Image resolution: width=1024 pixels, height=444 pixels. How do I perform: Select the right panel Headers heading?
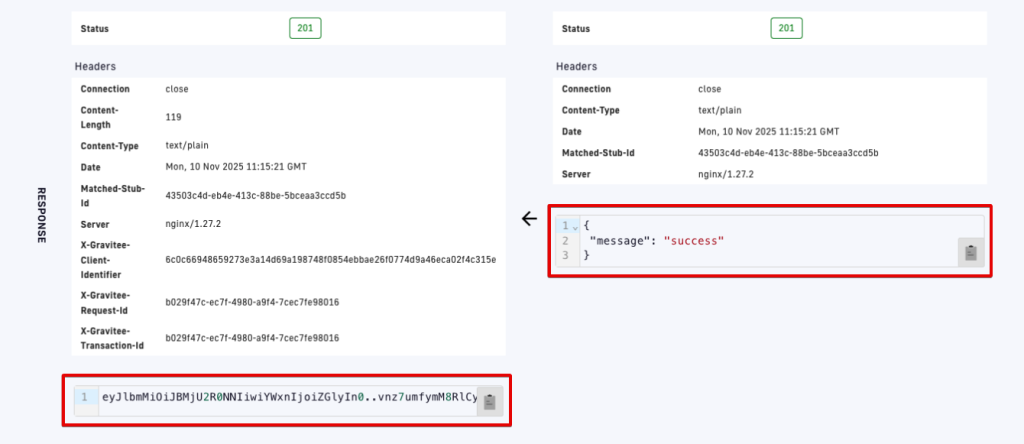pyautogui.click(x=577, y=66)
